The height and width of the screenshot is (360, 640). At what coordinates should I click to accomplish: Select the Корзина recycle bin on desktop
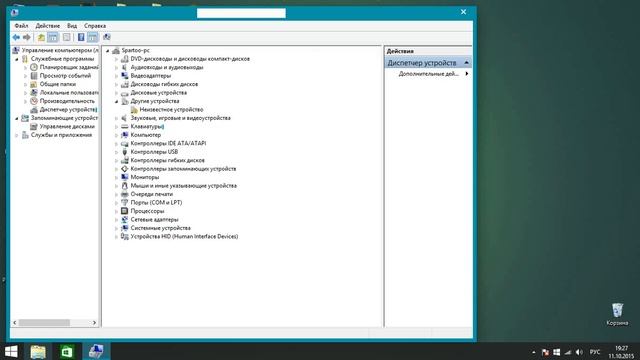(617, 314)
